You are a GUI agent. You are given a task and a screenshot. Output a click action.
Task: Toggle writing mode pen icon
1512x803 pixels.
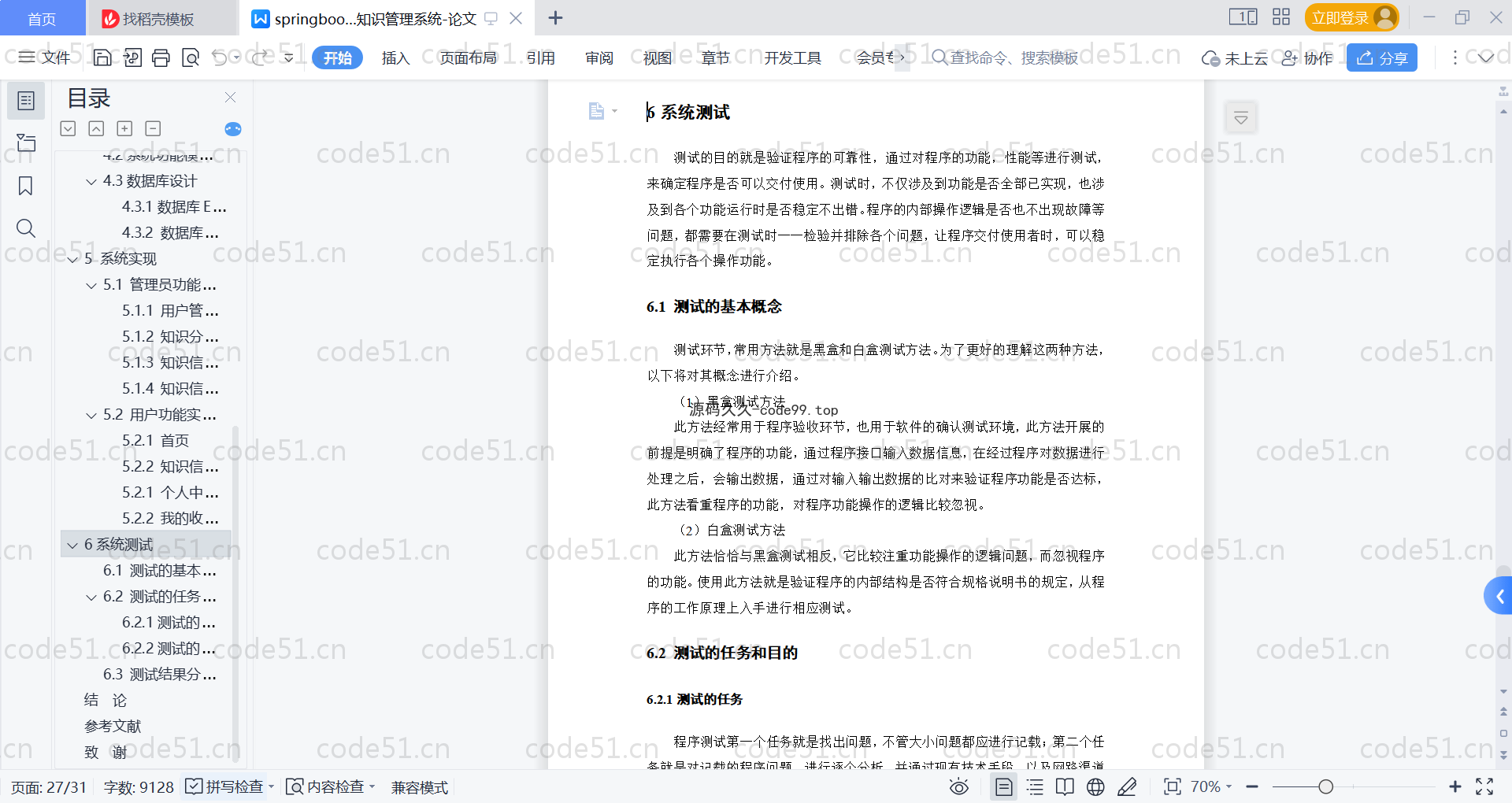(x=1127, y=786)
